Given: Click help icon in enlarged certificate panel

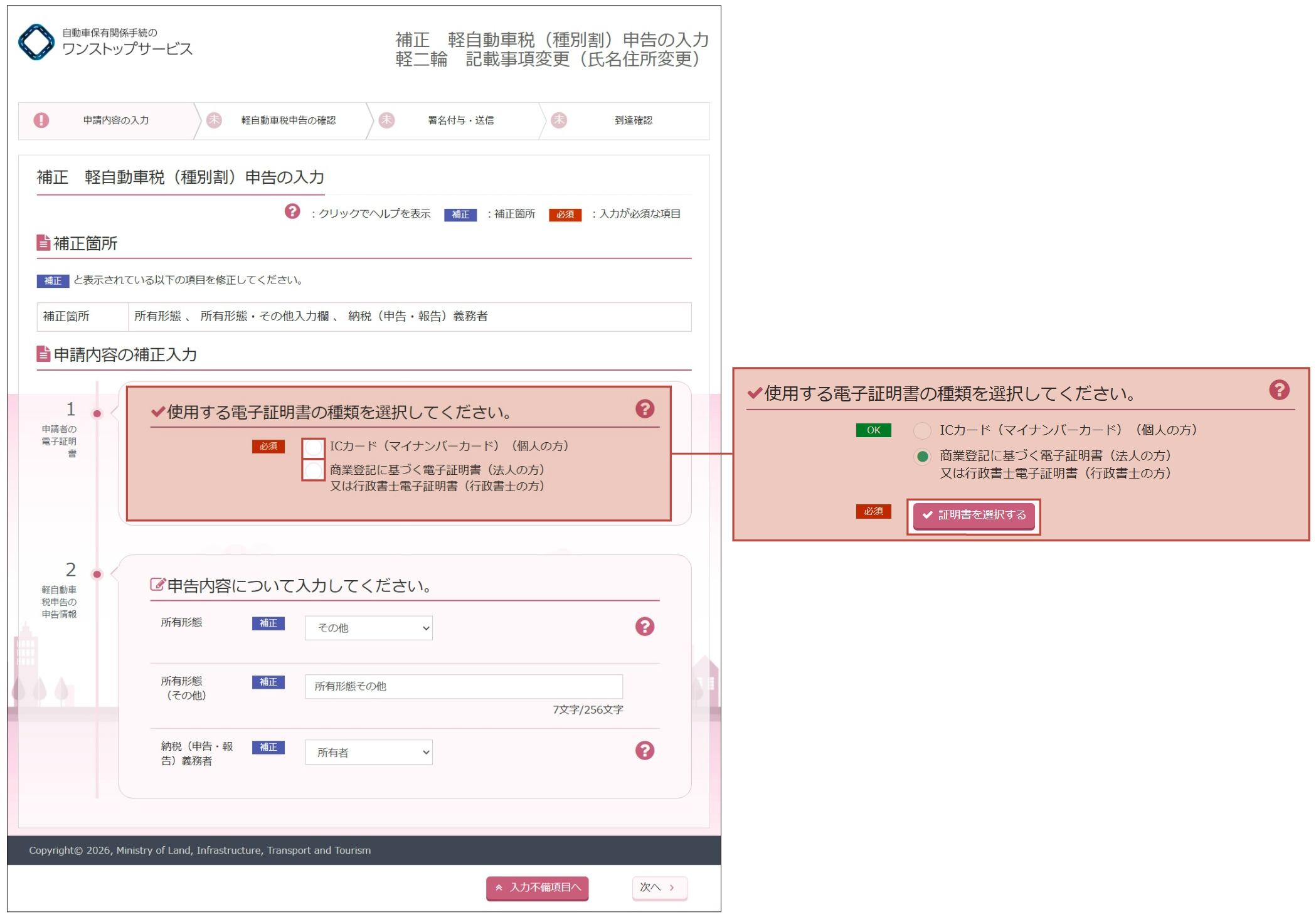Looking at the screenshot, I should (1278, 390).
